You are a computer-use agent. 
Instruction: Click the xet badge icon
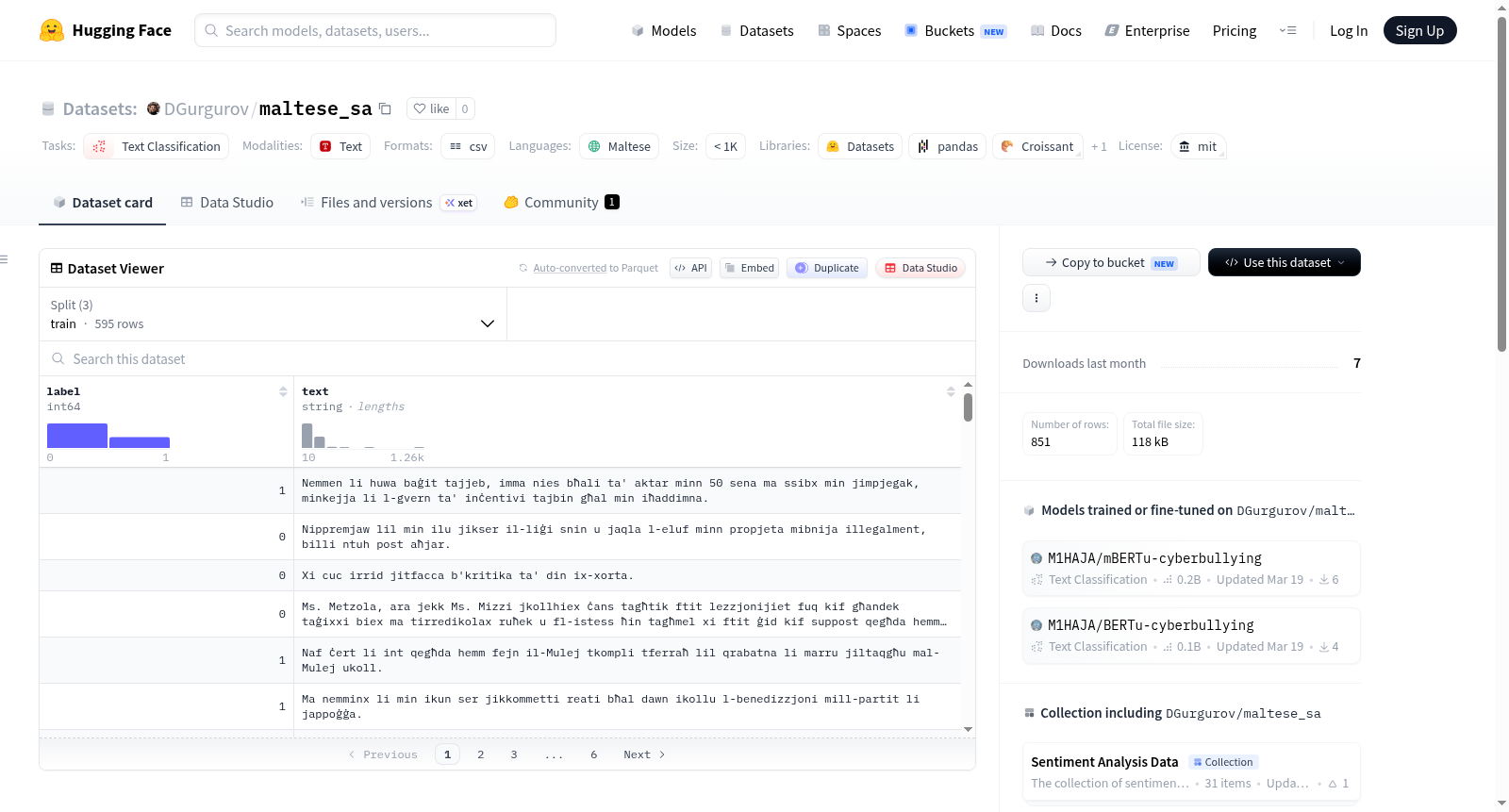click(x=460, y=203)
